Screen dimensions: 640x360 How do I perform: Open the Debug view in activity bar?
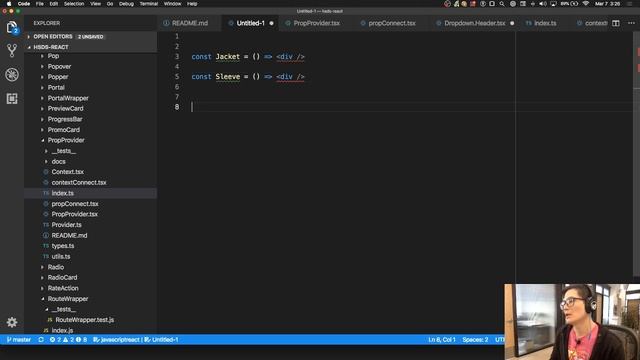[12, 75]
